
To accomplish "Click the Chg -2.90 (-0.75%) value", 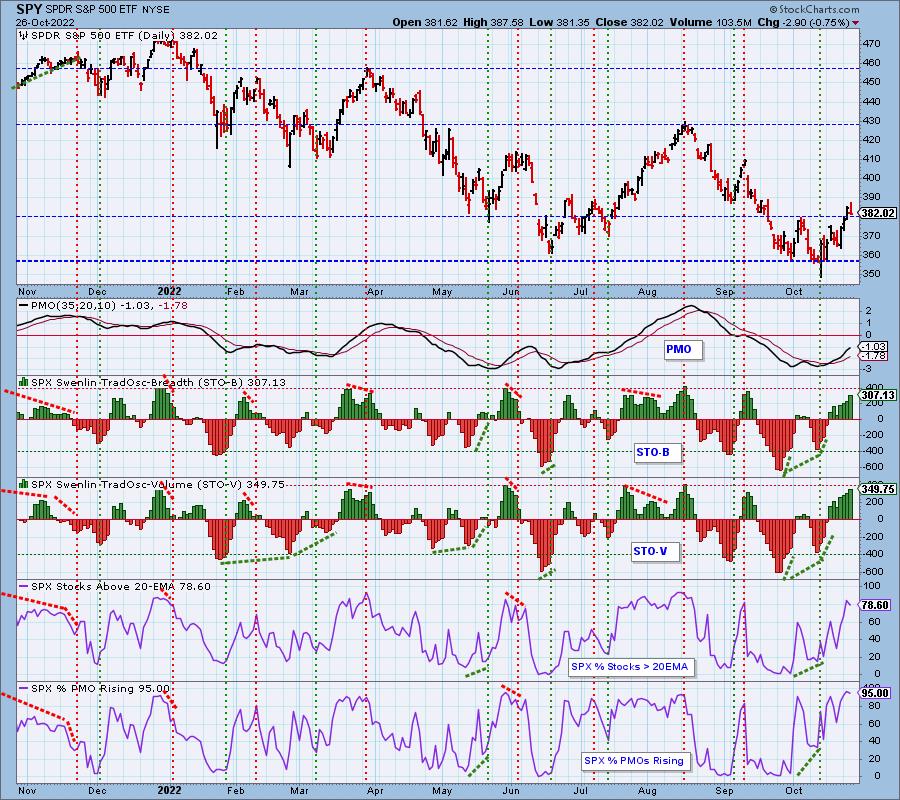I will pyautogui.click(x=803, y=22).
